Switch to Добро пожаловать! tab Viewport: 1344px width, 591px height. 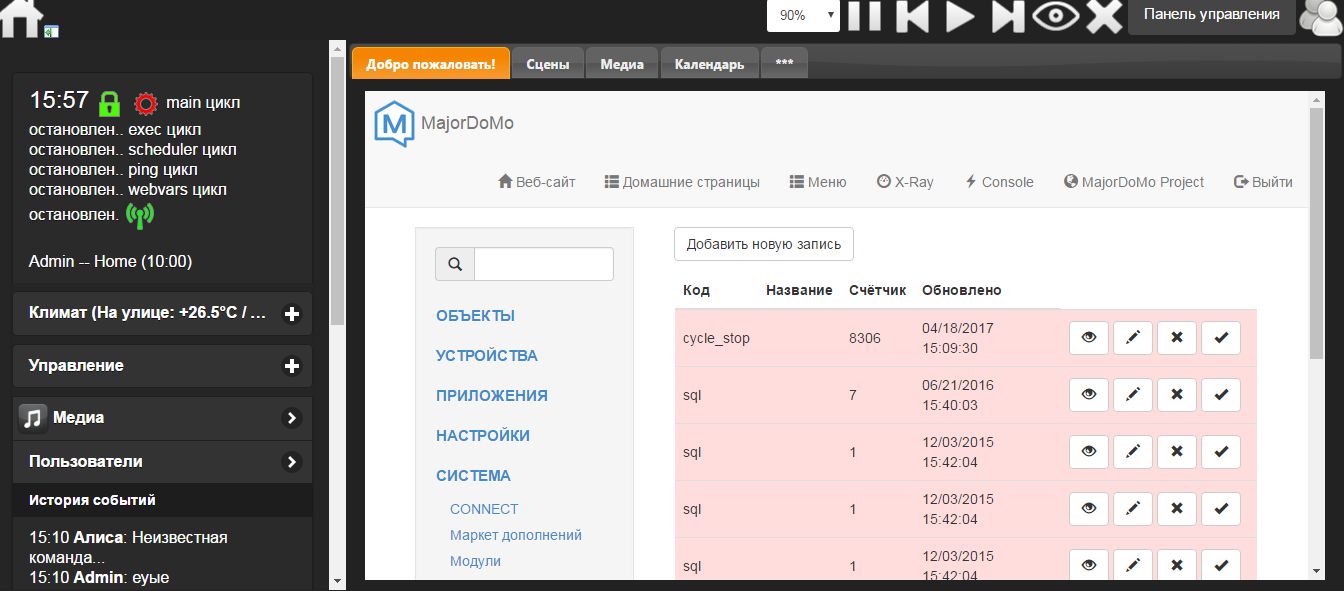click(x=431, y=64)
